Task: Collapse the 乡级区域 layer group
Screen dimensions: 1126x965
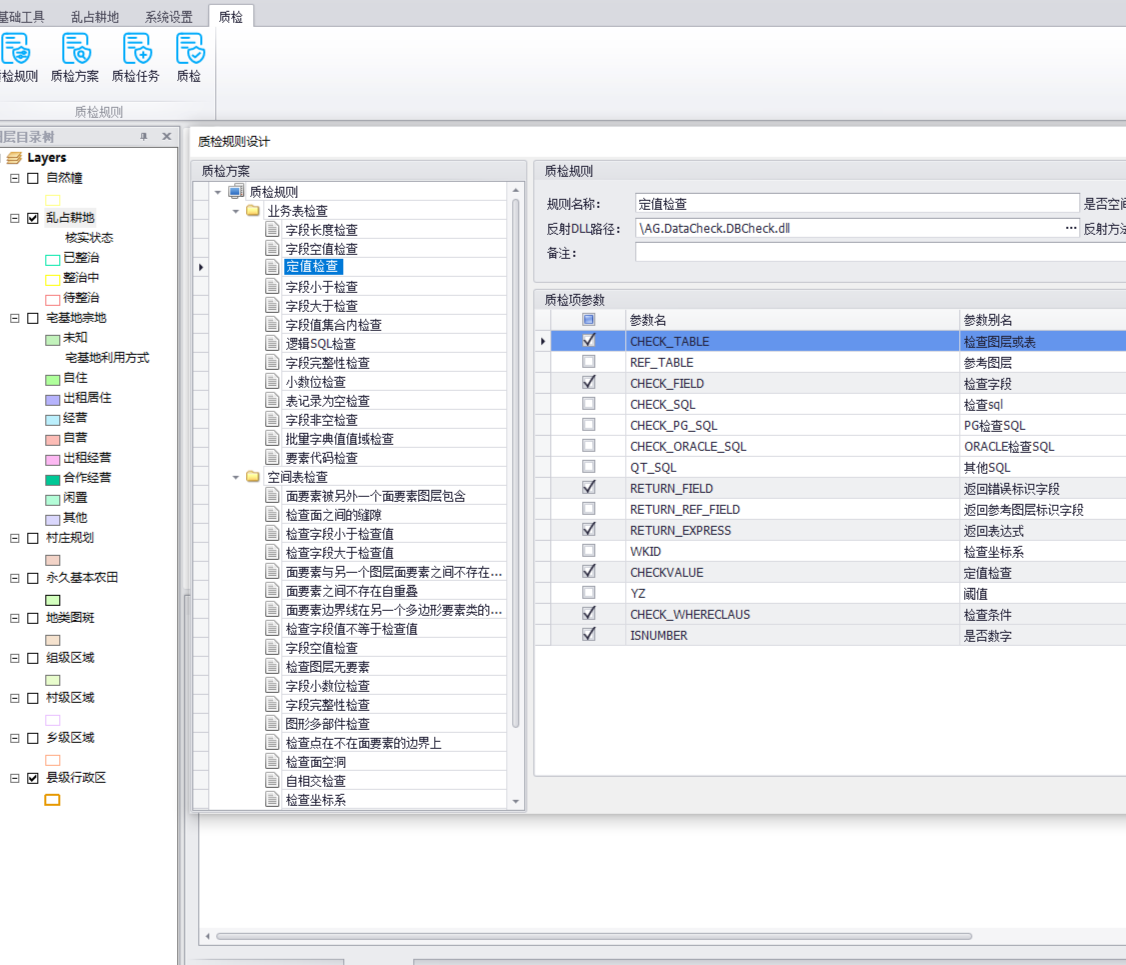Action: pos(14,738)
